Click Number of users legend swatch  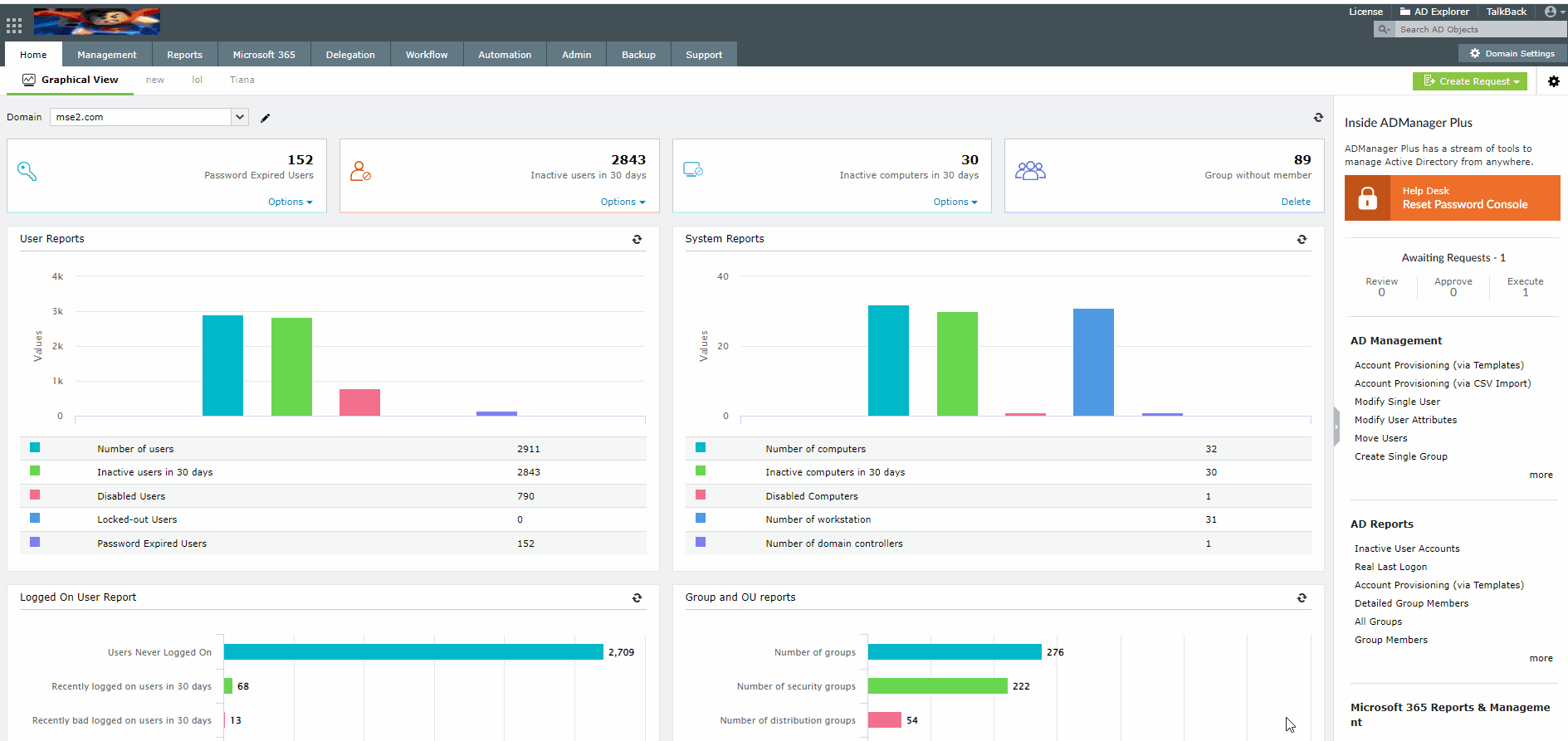point(35,447)
